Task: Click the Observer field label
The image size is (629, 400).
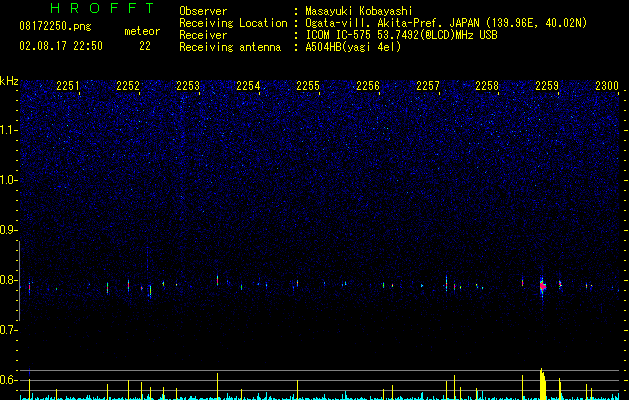Action: (x=203, y=11)
